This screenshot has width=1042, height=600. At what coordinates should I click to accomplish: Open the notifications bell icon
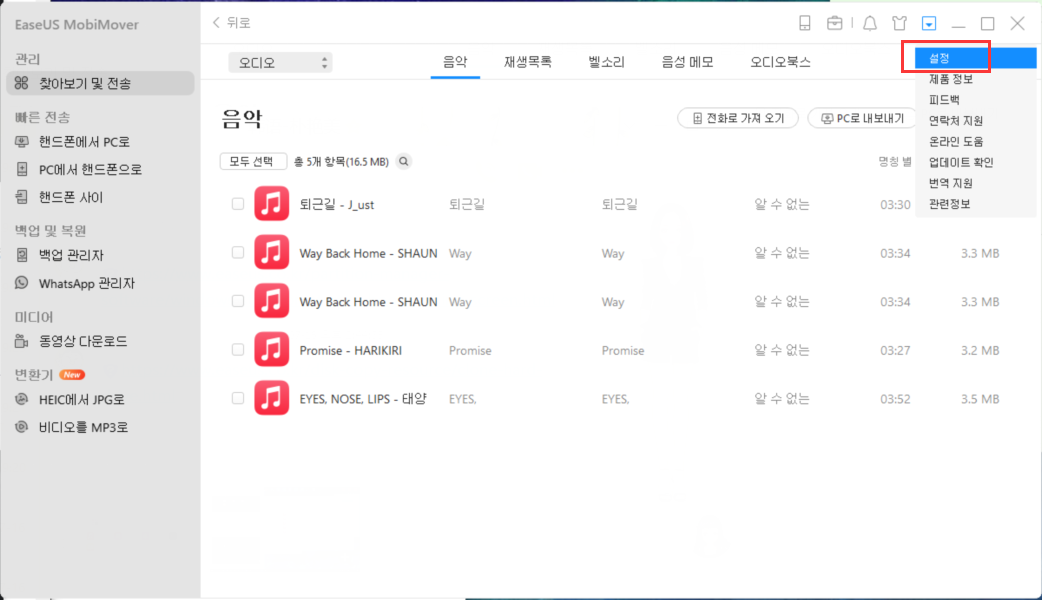(x=870, y=23)
